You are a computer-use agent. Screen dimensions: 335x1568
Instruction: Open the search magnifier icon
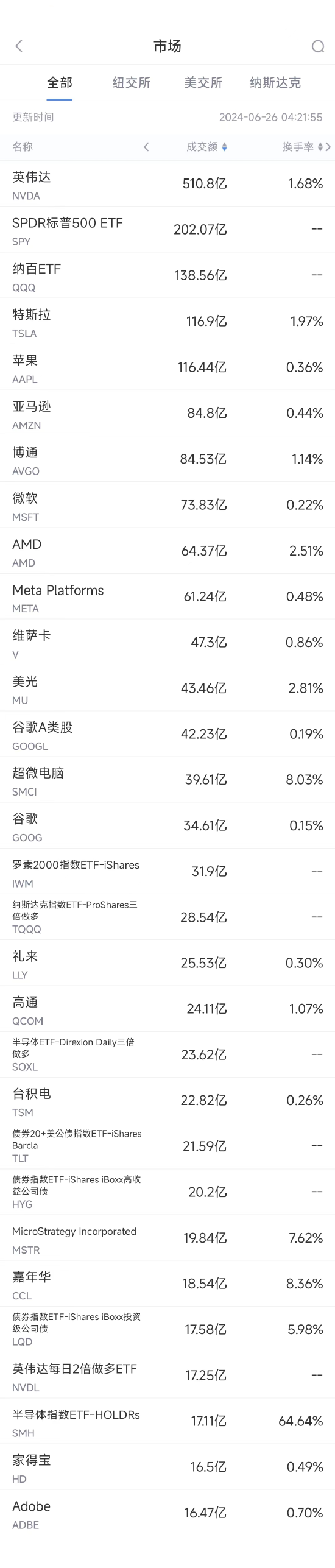tap(318, 46)
